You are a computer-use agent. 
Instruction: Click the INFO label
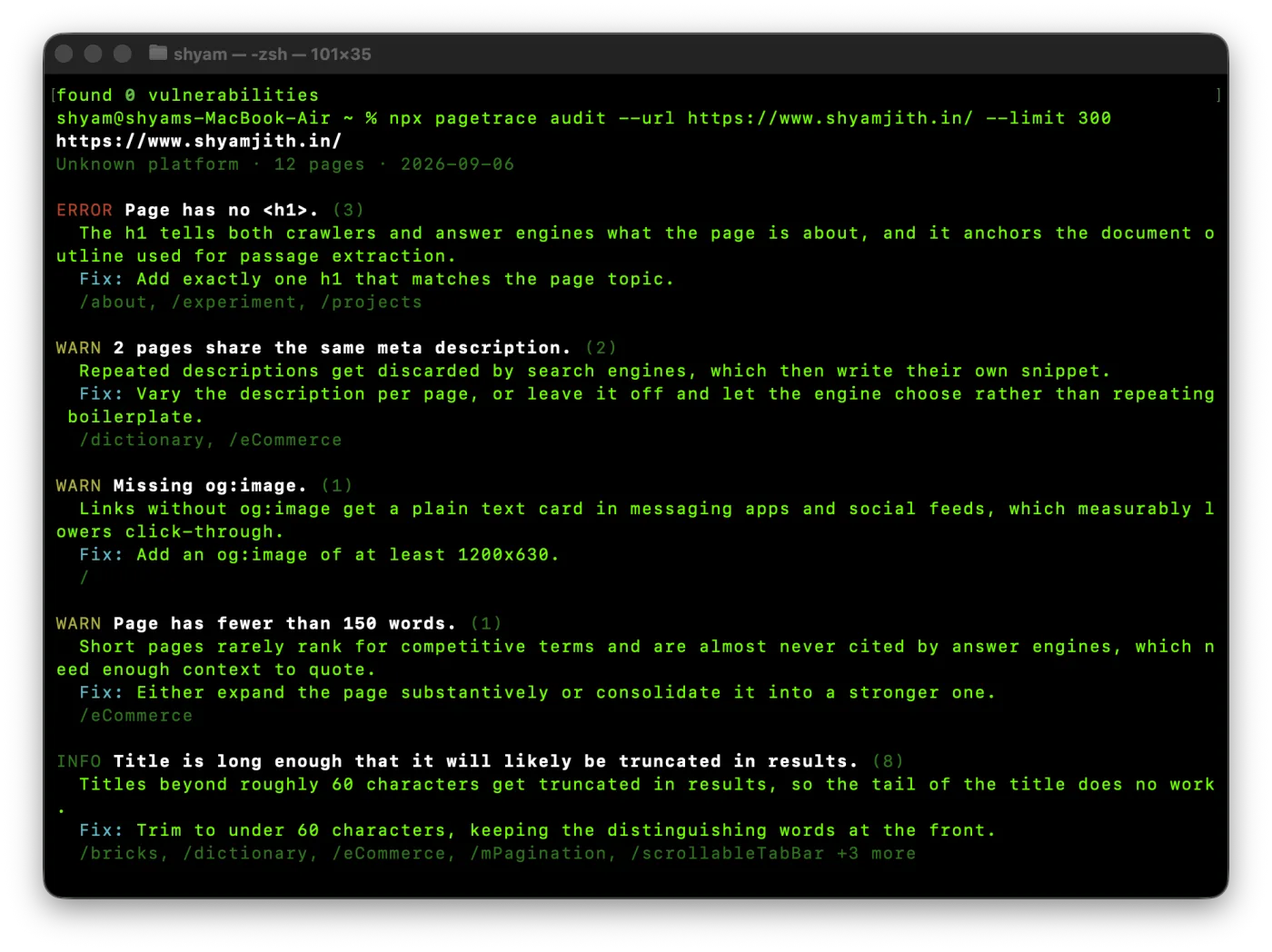coord(79,761)
